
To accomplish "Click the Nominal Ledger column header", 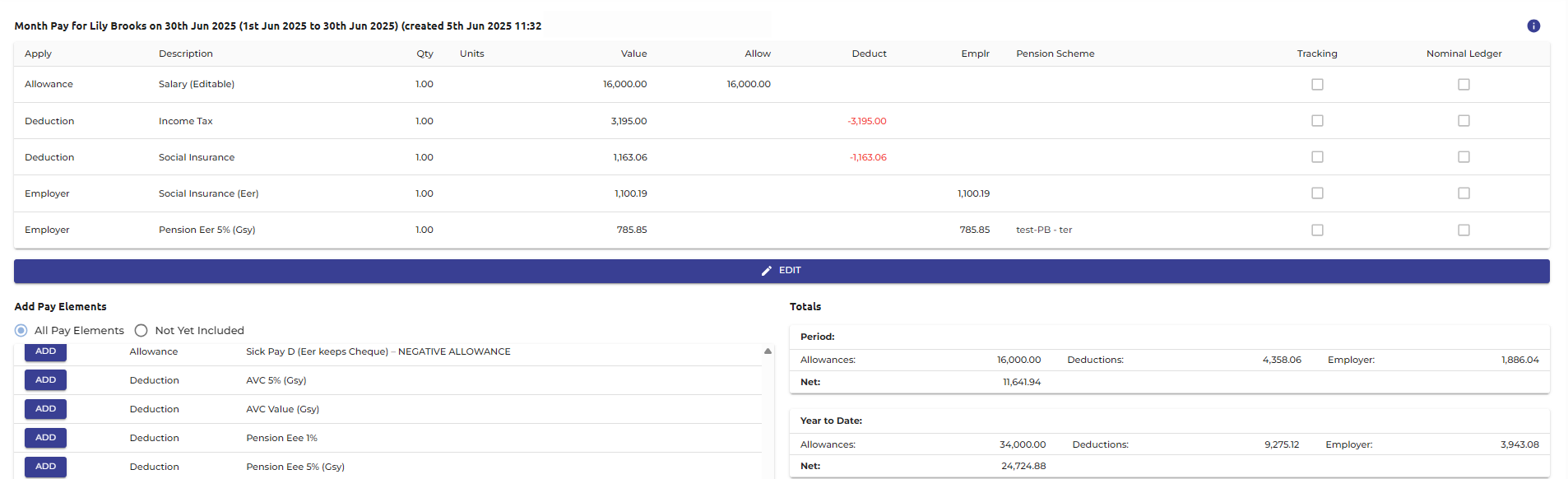I will tap(1464, 53).
